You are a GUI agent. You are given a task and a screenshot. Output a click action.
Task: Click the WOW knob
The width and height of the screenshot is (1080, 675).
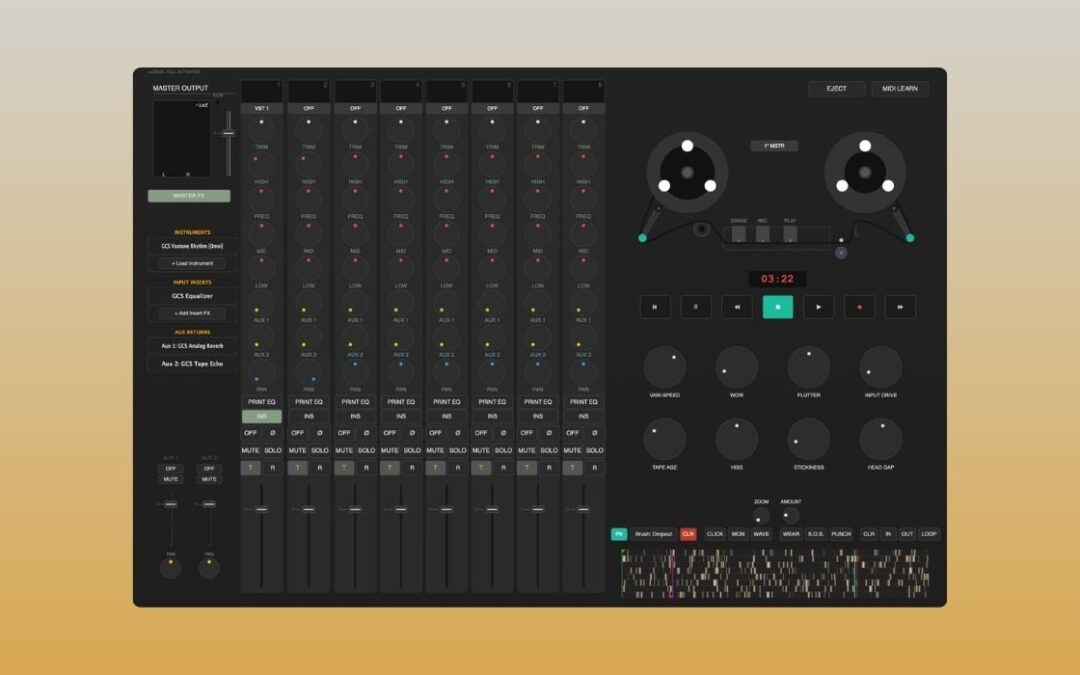coord(736,367)
